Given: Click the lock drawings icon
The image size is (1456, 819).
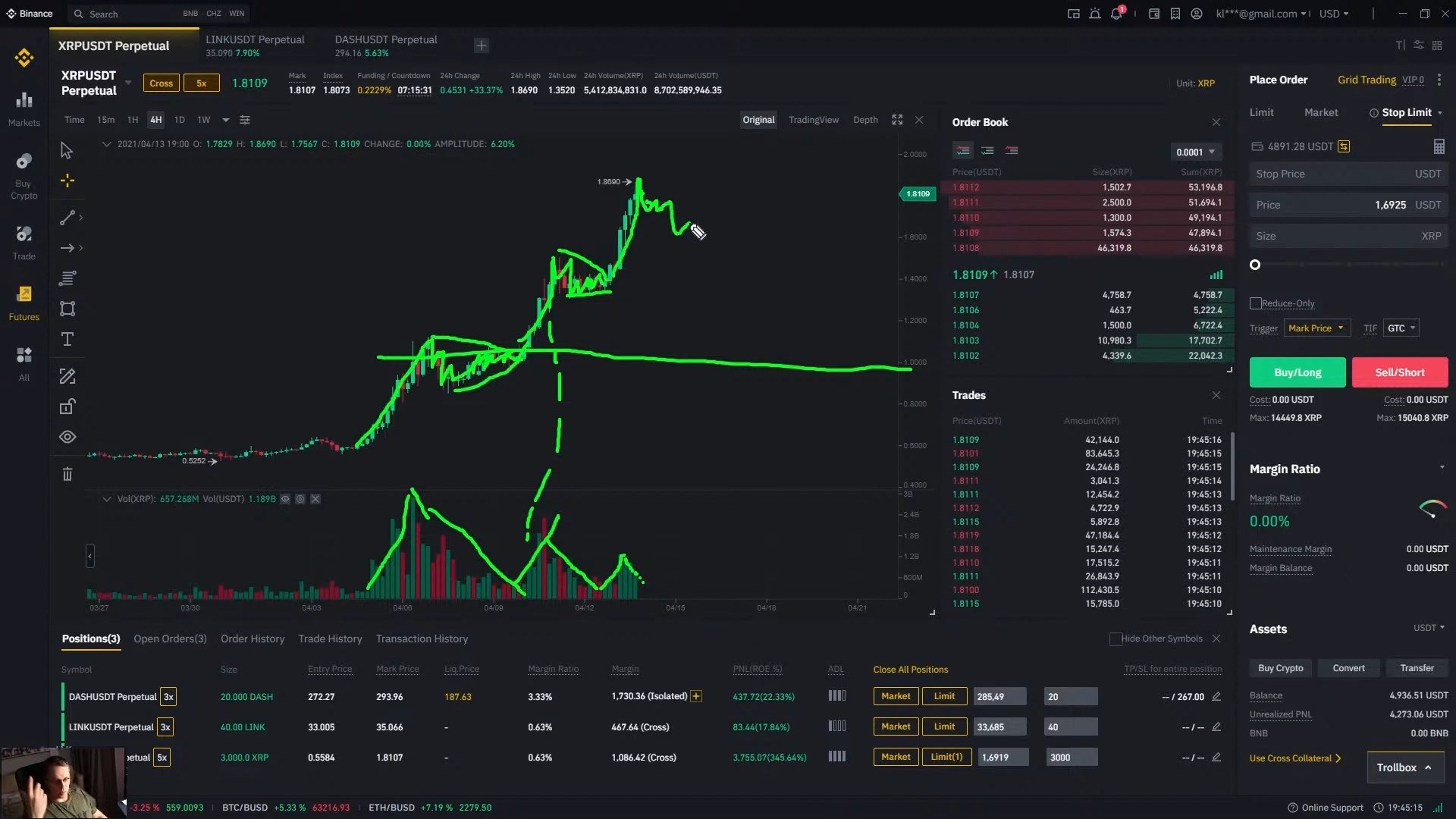Looking at the screenshot, I should (67, 407).
